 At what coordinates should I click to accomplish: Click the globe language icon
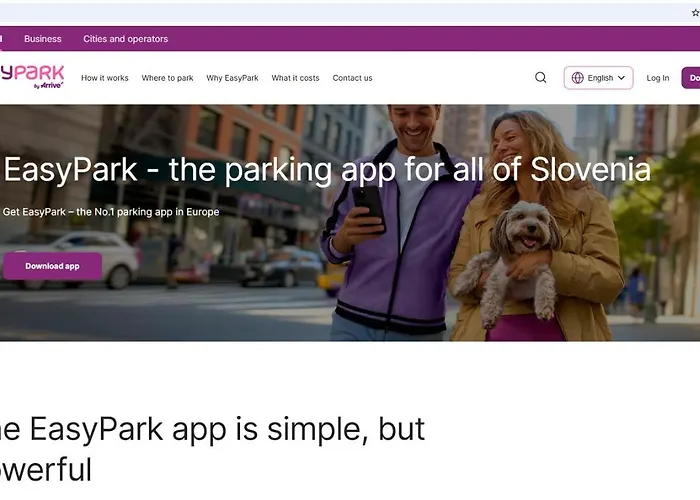[577, 78]
